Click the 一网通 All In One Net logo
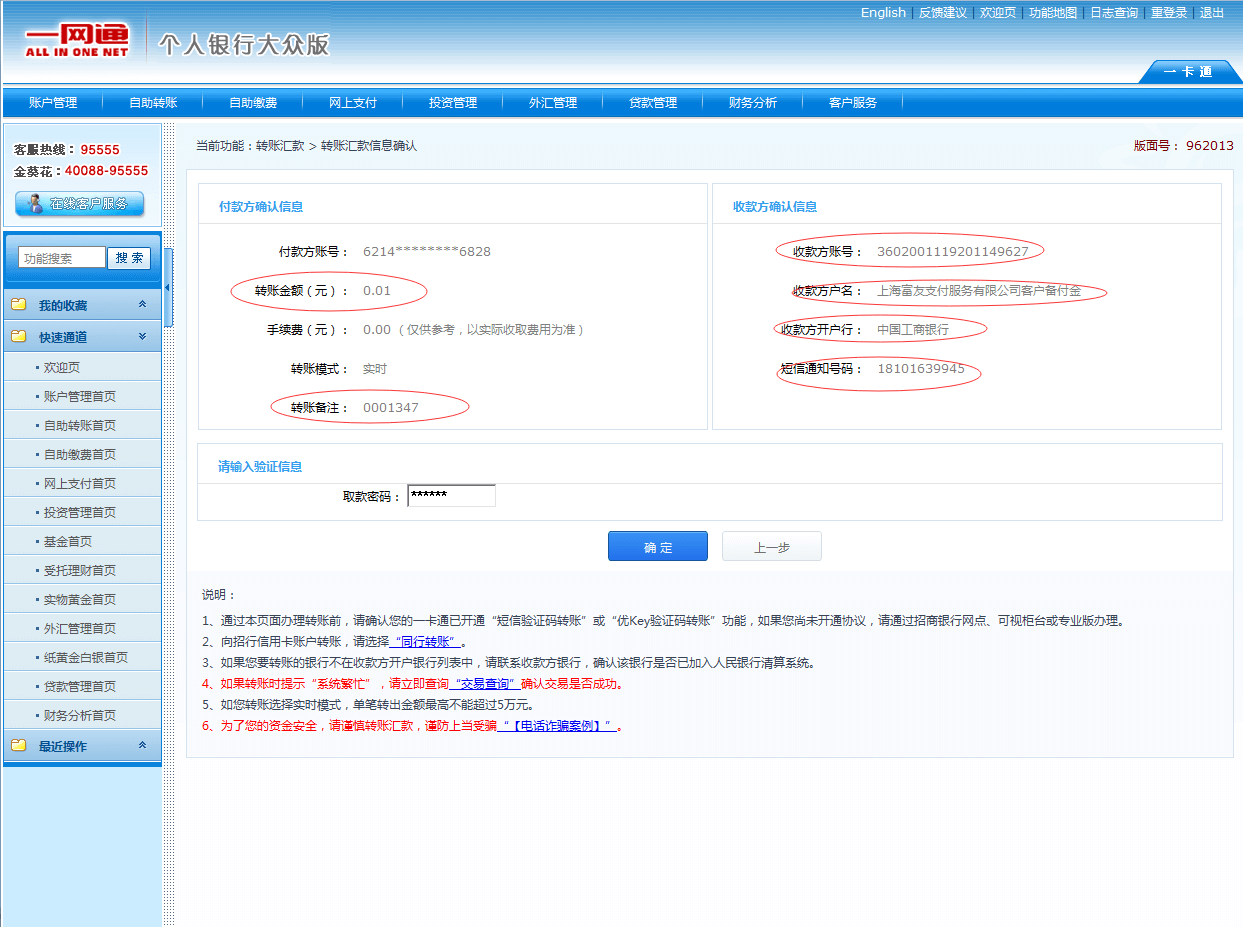Image resolution: width=1243 pixels, height=927 pixels. [x=77, y=39]
